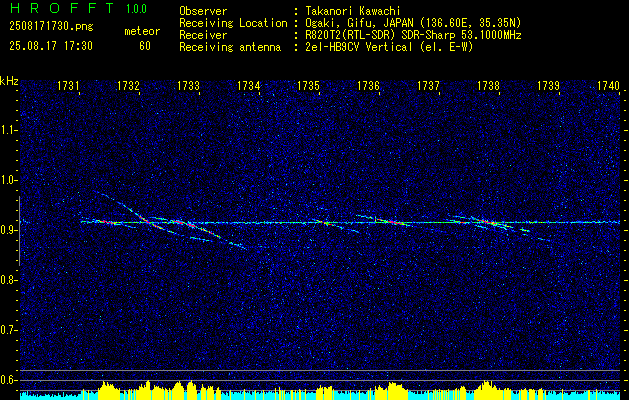Viewport: 629px width, 400px height.
Task: Click the 1736 time marker
Action: coord(369,86)
